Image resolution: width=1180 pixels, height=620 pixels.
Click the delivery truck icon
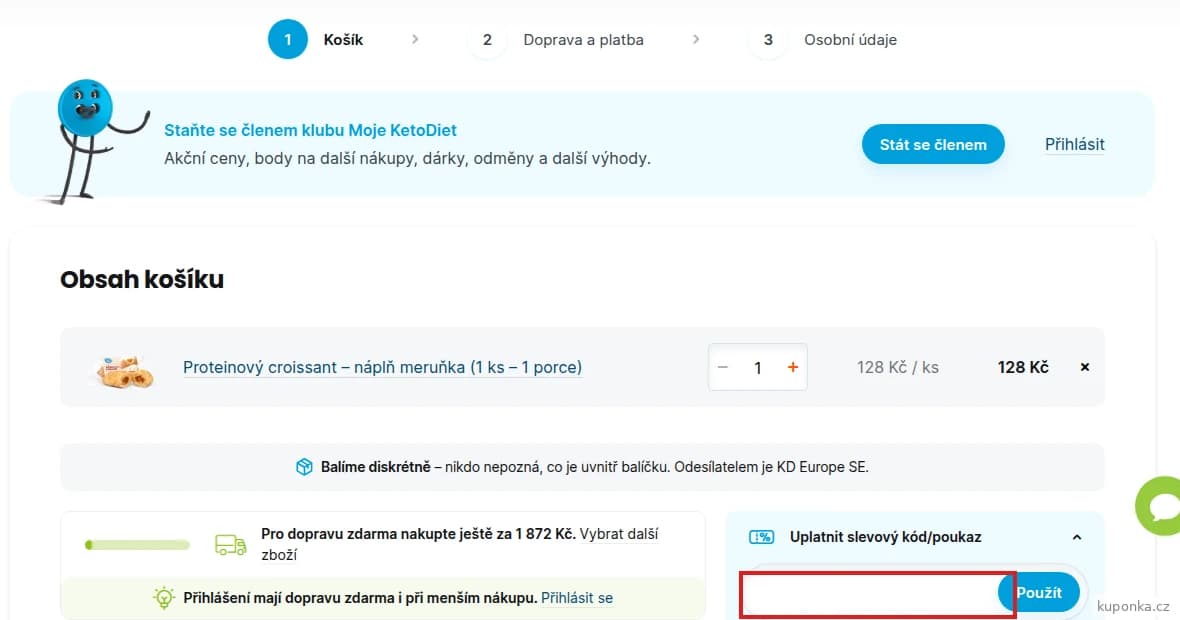point(230,545)
